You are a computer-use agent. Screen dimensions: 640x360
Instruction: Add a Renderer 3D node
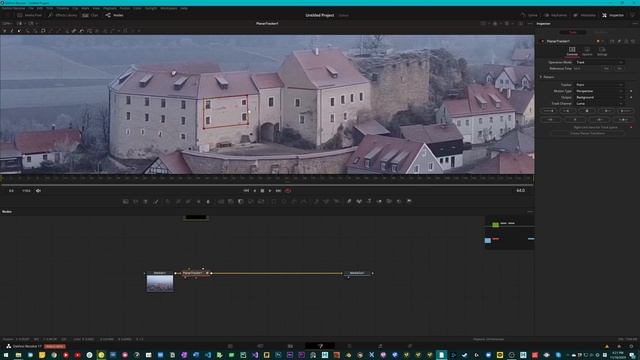(409, 201)
